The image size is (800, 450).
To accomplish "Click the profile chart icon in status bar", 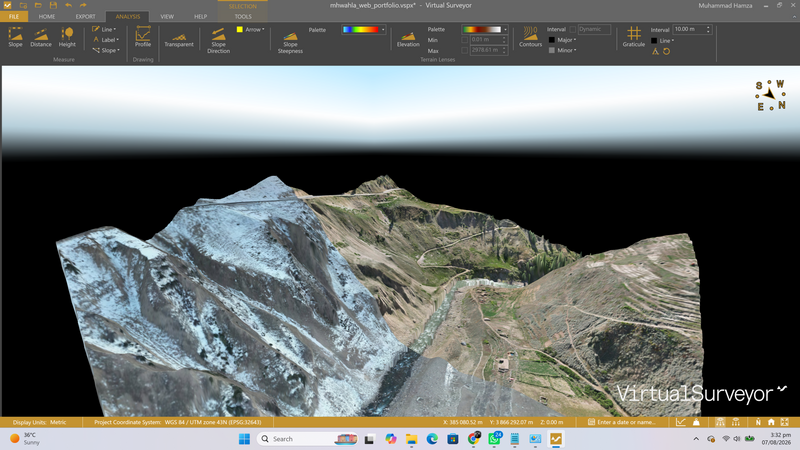I will pyautogui.click(x=681, y=422).
